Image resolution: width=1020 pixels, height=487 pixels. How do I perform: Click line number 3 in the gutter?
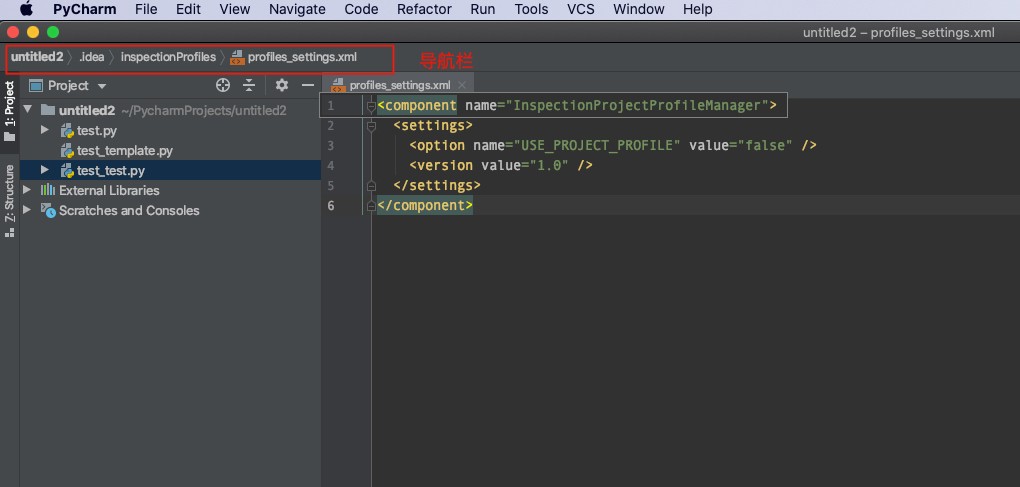tap(330, 146)
